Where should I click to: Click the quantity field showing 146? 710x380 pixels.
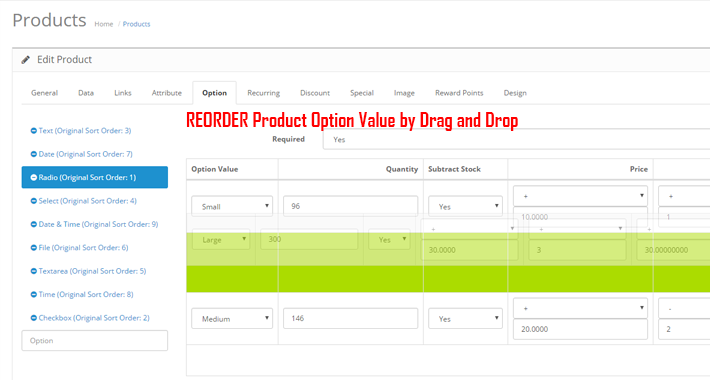350,318
